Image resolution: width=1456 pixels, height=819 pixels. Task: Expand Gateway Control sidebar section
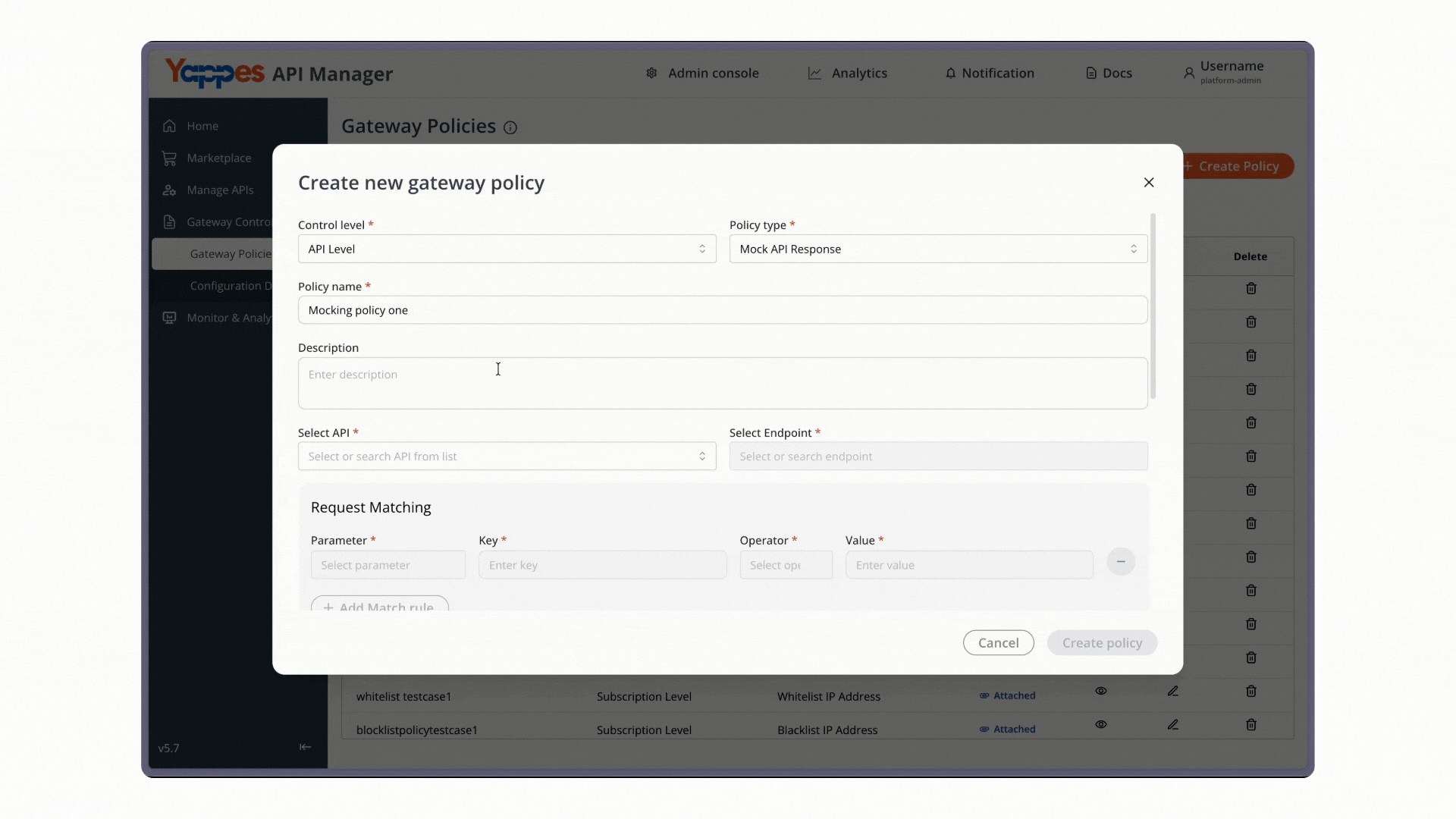pos(216,221)
